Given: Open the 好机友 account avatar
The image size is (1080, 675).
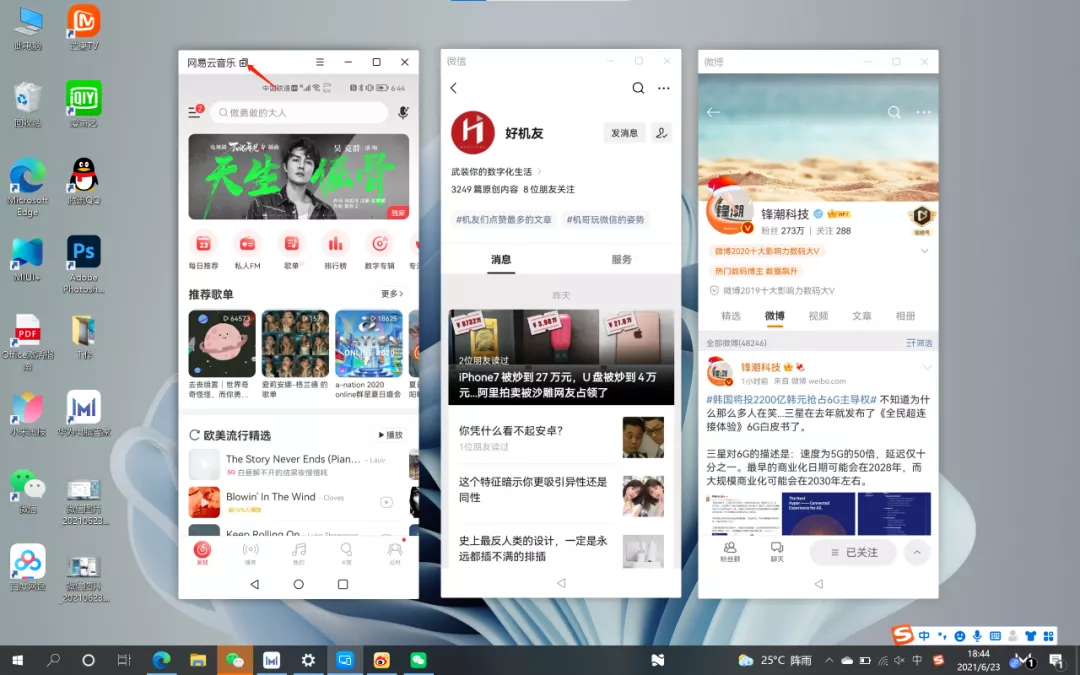Looking at the screenshot, I should [472, 132].
